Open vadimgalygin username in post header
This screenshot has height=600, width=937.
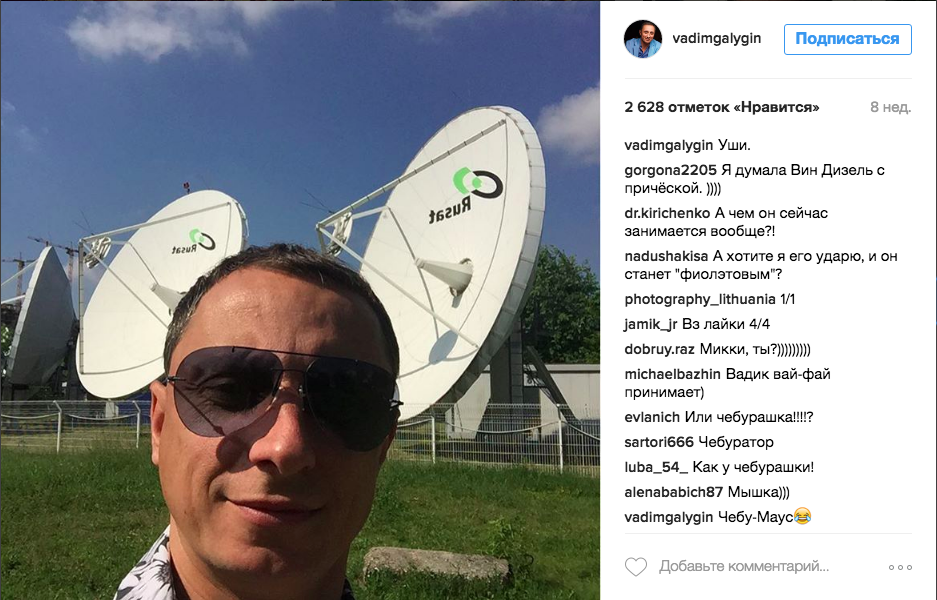716,38
